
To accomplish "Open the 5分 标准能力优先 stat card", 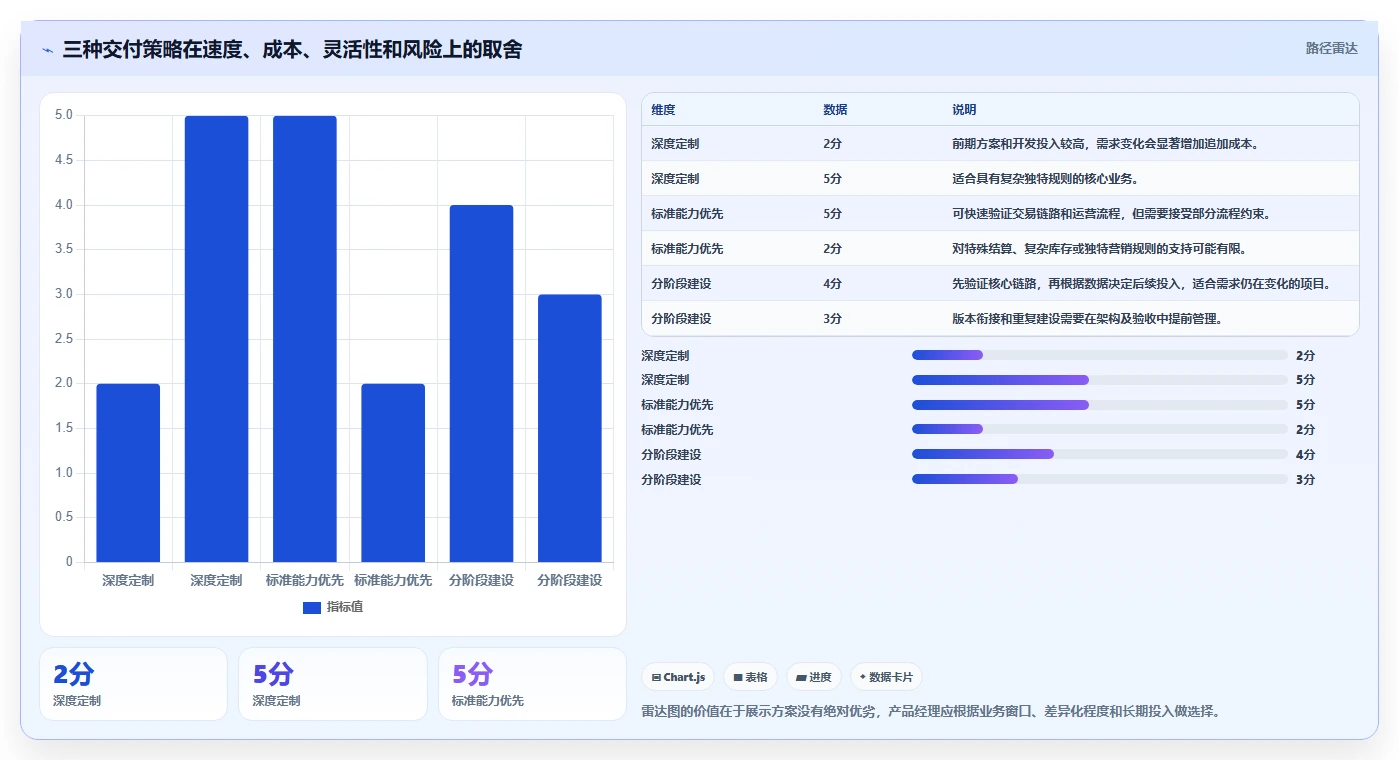I will [x=532, y=684].
